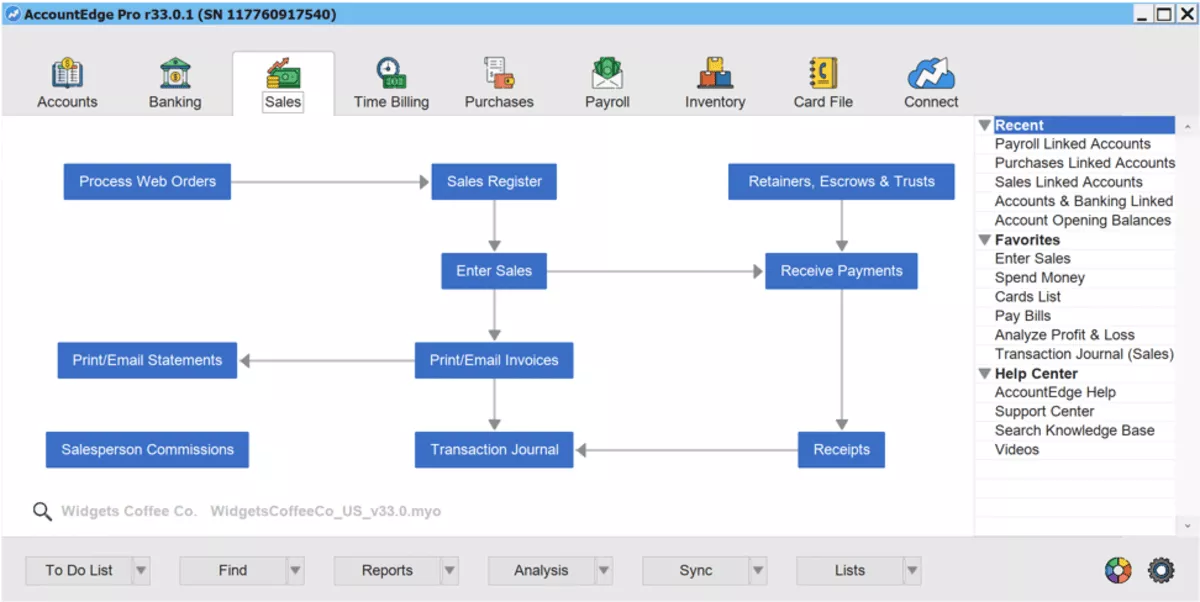Open the Banking module icon
The width and height of the screenshot is (1200, 602).
point(174,80)
